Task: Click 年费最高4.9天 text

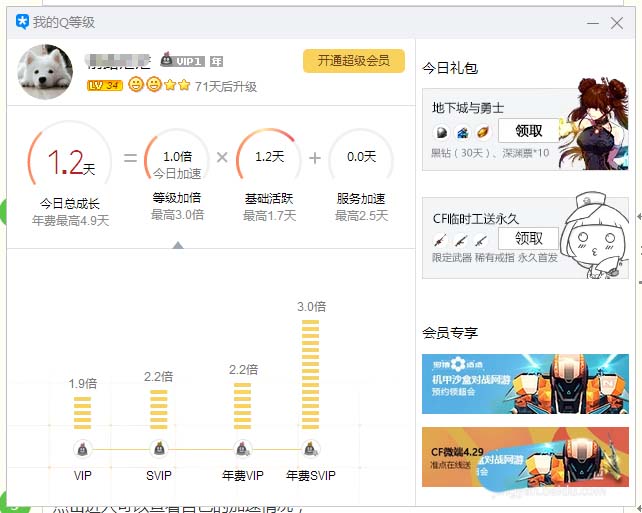Action: [x=70, y=221]
